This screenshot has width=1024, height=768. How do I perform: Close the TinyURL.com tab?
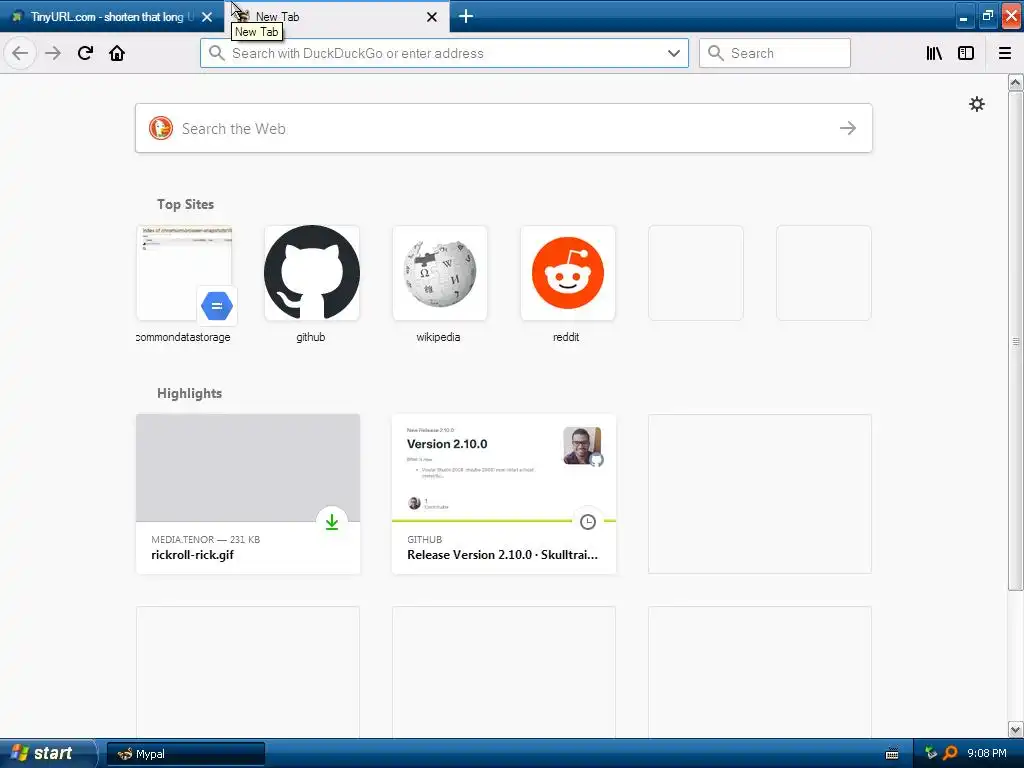pos(207,17)
